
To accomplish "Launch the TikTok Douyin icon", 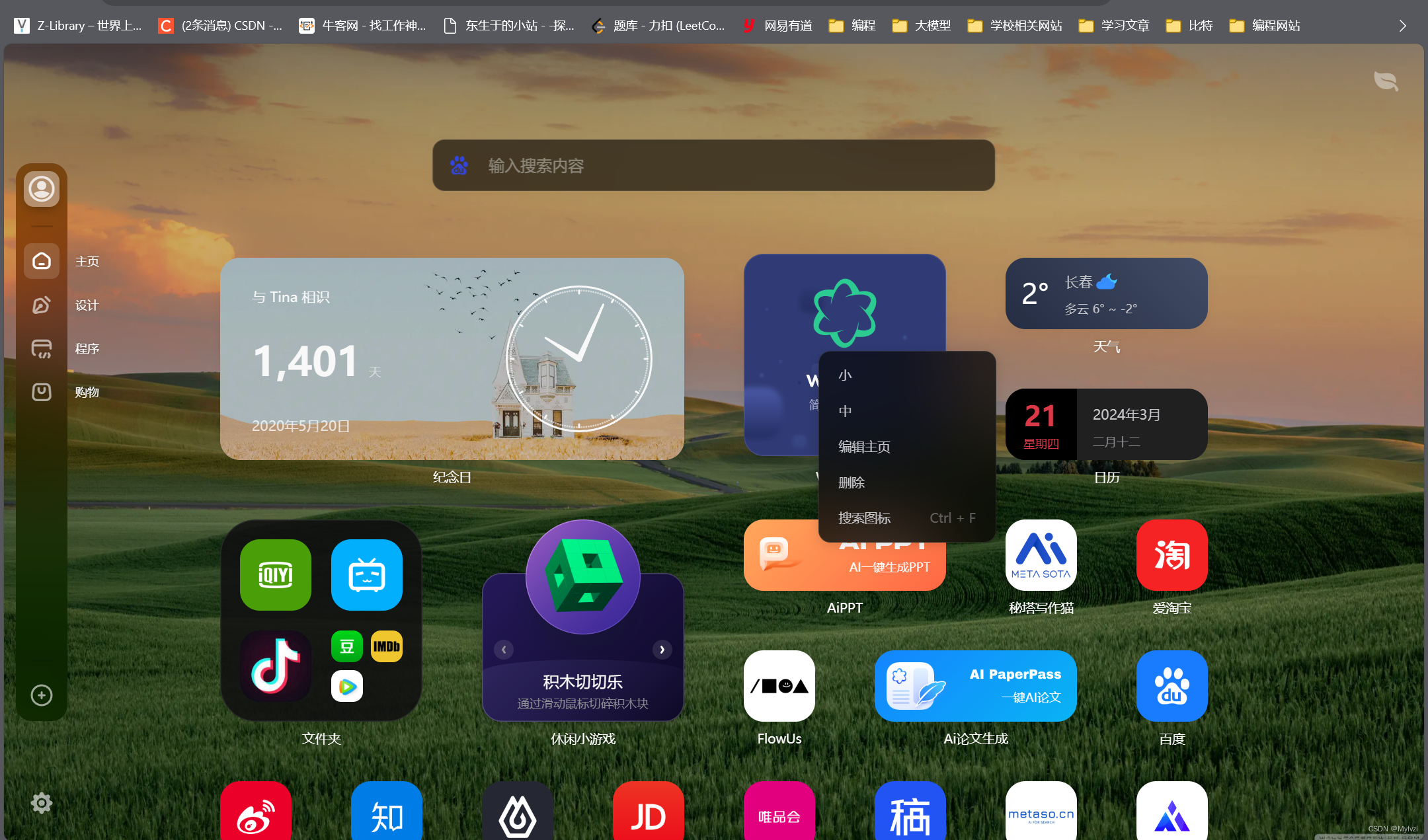I will pos(275,666).
